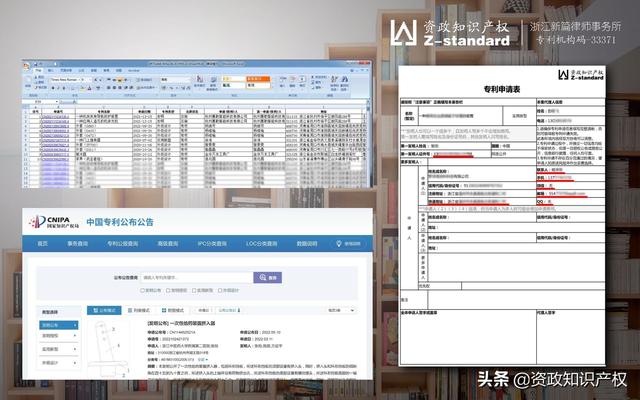Click the Excel save icon in quick access toolbar
This screenshot has width=640, height=400.
[36, 64]
